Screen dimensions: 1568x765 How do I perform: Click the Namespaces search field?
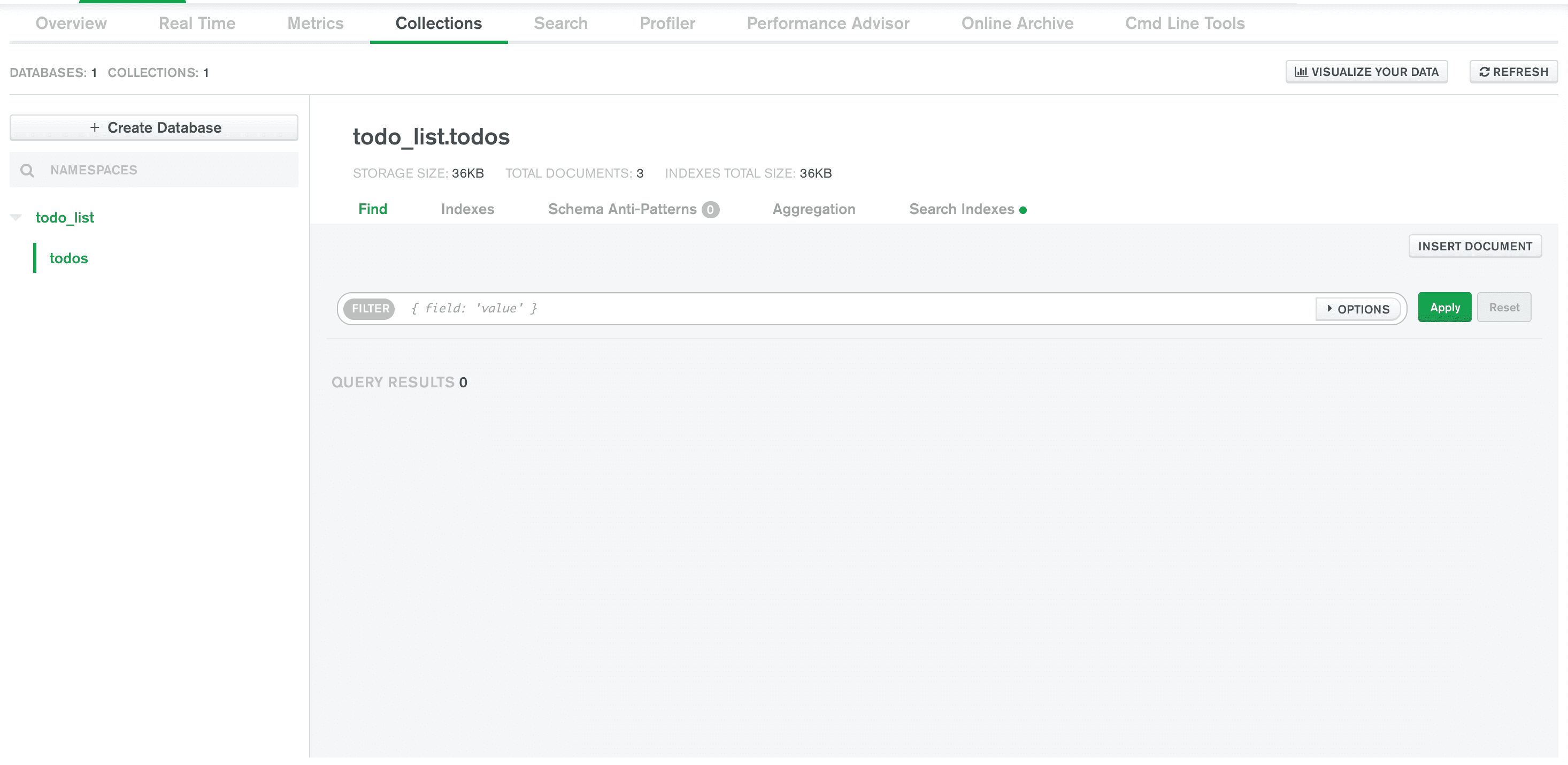coord(154,170)
